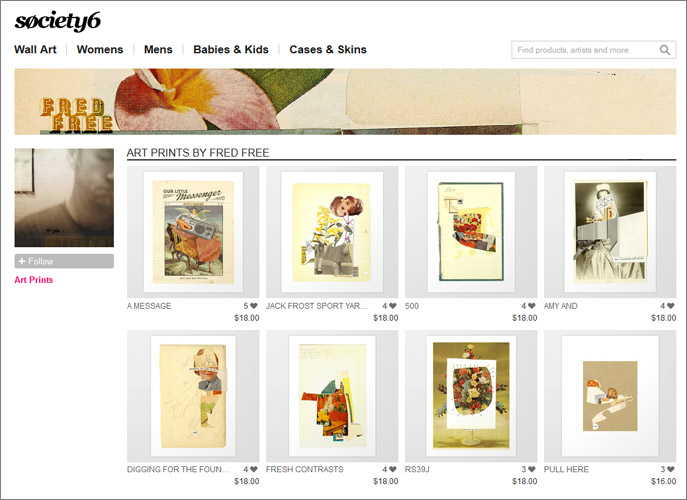Click heart icon beside AMY AND
687x500 pixels.
tap(670, 306)
